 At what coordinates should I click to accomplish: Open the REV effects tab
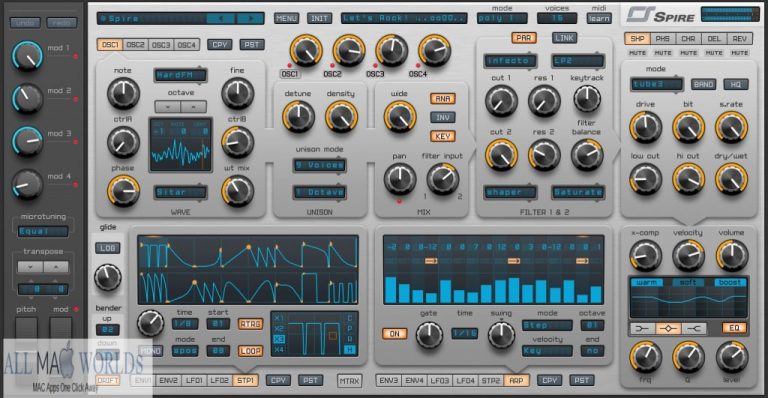click(740, 39)
